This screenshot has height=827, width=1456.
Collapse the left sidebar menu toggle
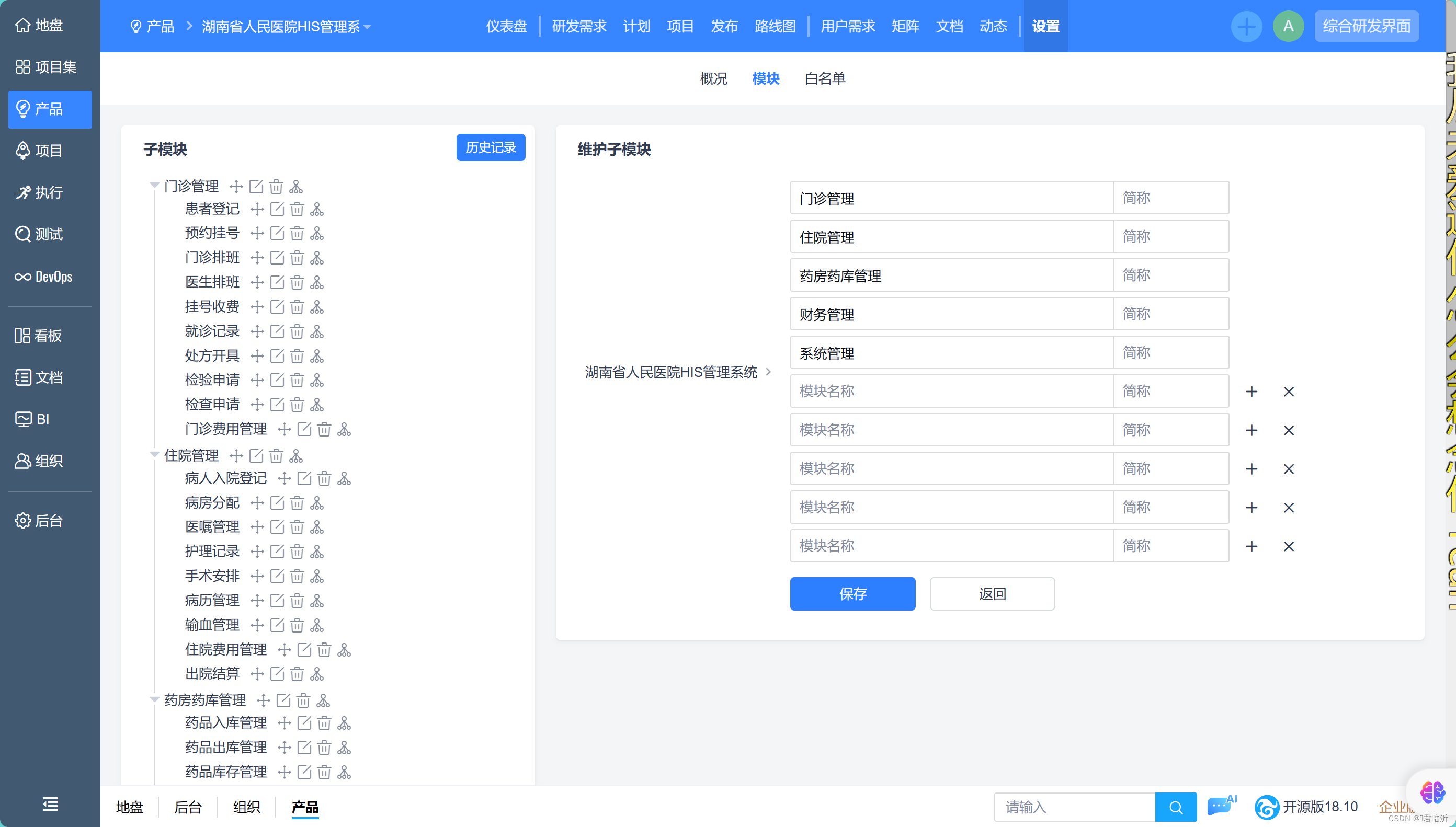coord(50,805)
